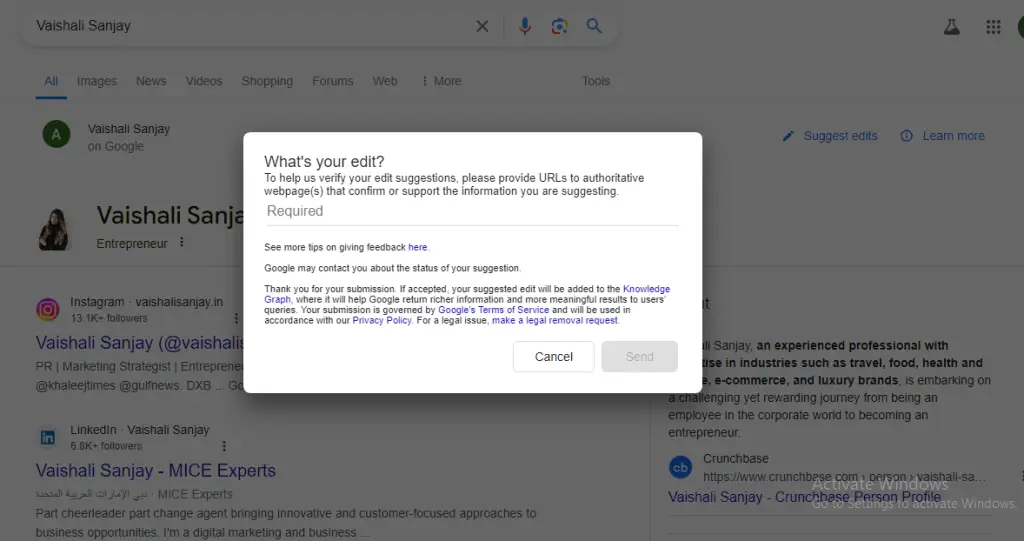The image size is (1024, 541).
Task: Start voice search with microphone icon
Action: [524, 26]
